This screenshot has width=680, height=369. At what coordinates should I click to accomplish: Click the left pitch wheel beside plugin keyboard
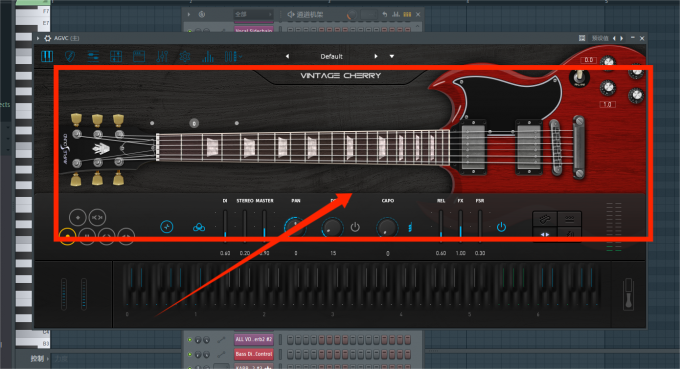(x=64, y=294)
